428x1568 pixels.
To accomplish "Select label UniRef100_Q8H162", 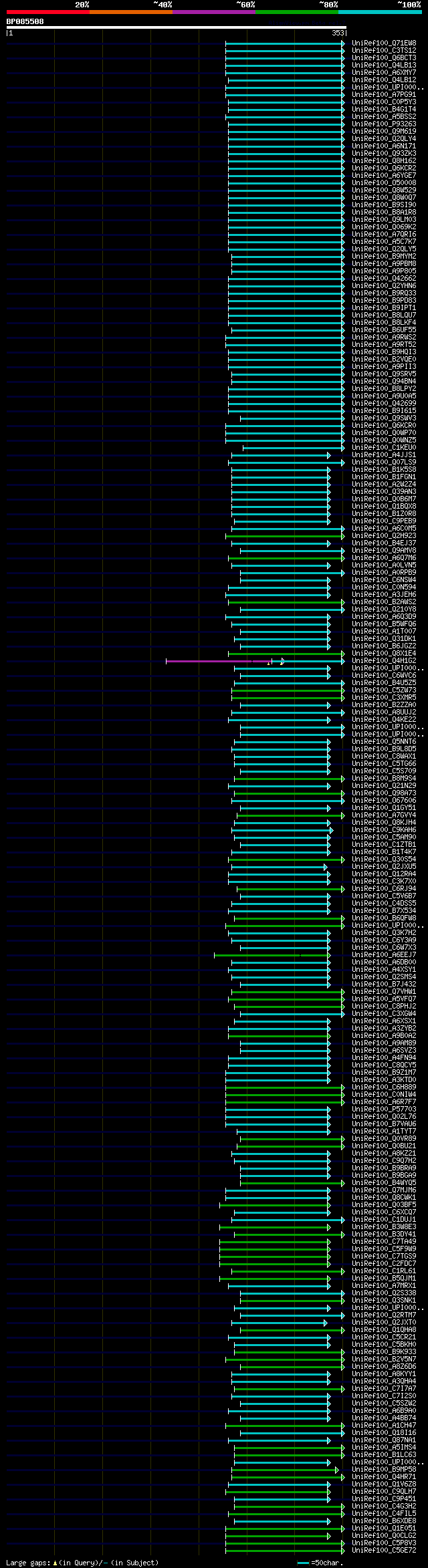I will coord(384,160).
